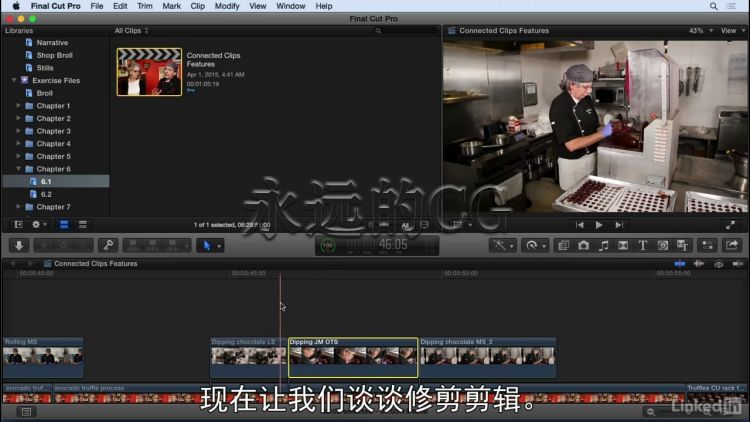
Task: Click timeline ruler at 00:00:50:00
Action: coord(461,273)
